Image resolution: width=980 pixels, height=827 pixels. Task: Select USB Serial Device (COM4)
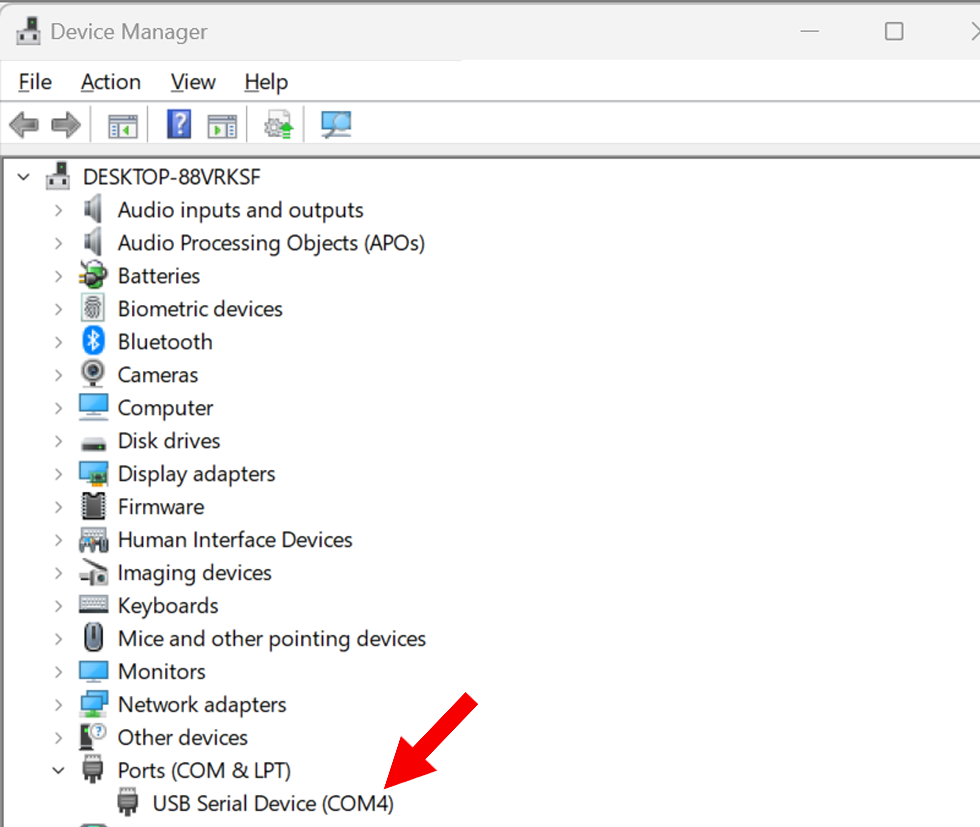(273, 803)
